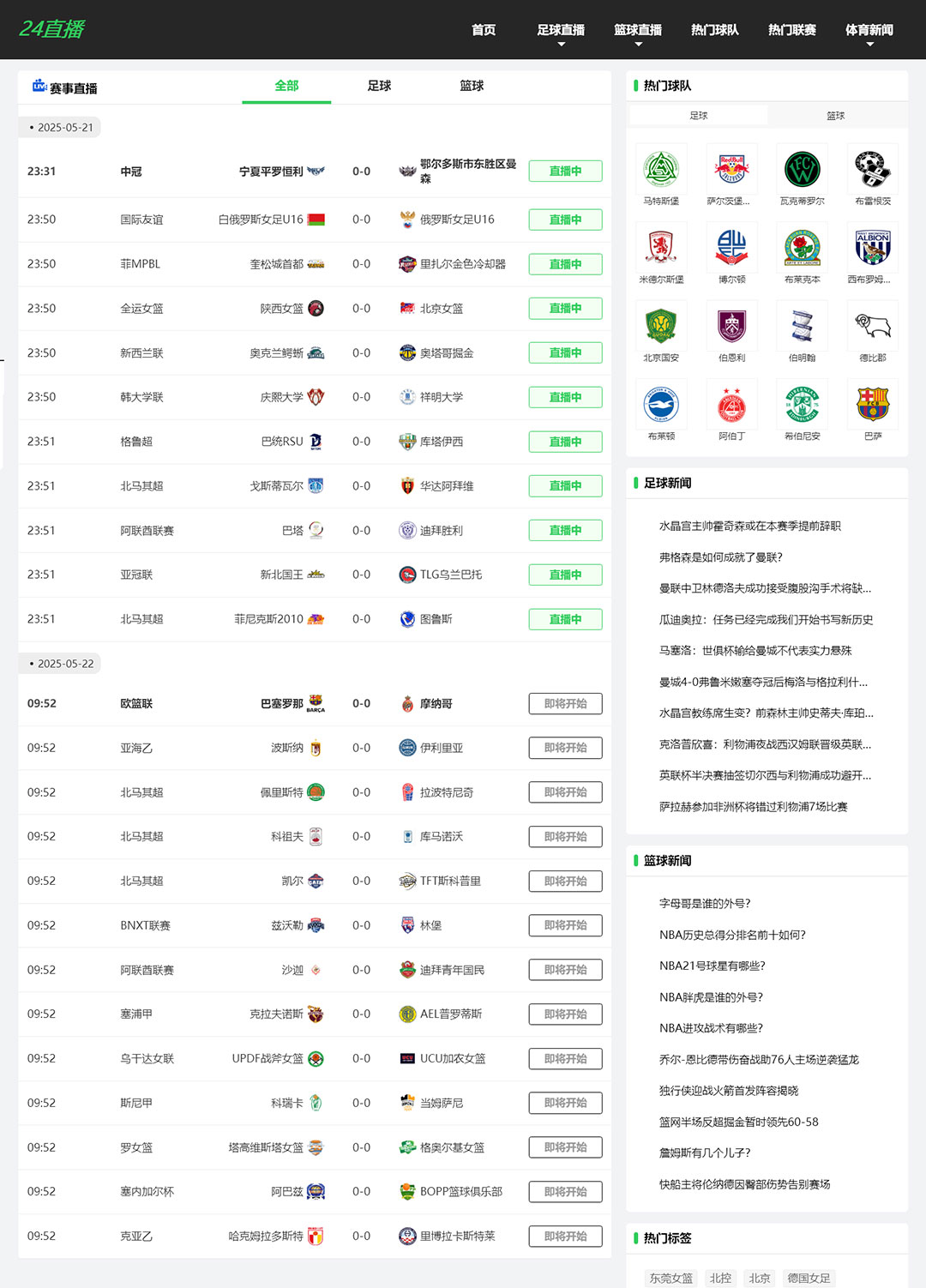Switch to the 篮球 matches tab
This screenshot has height=1288, width=926.
pyautogui.click(x=472, y=86)
